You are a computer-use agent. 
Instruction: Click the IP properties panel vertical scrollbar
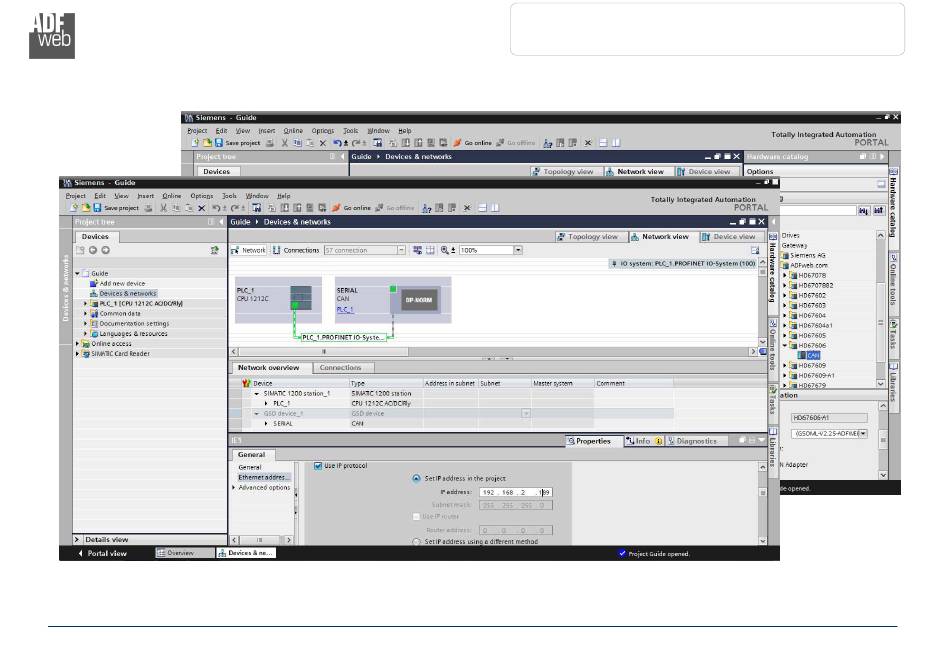(x=763, y=504)
